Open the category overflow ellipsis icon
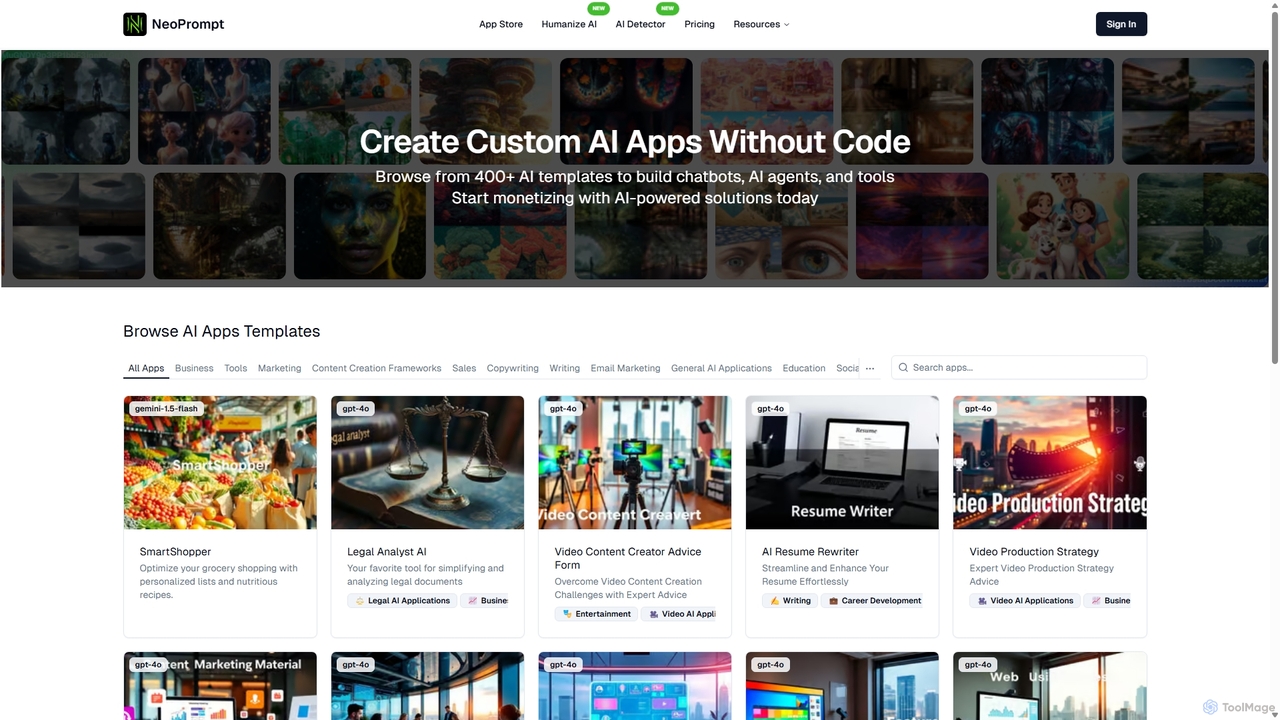This screenshot has width=1280, height=720. tap(870, 368)
